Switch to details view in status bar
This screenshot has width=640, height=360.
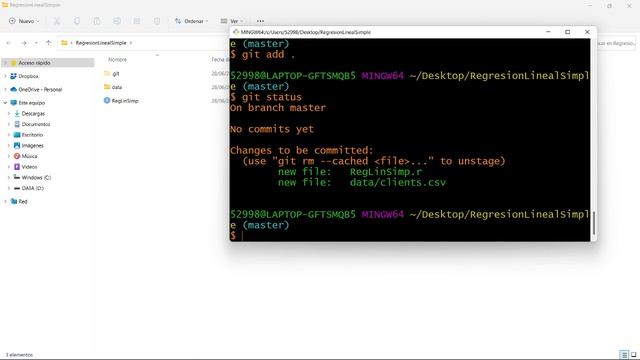point(624,355)
